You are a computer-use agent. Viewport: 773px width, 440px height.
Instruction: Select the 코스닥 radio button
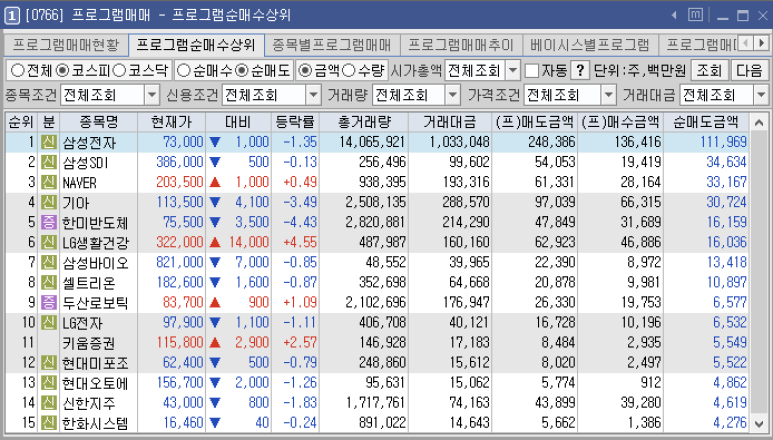pos(119,70)
